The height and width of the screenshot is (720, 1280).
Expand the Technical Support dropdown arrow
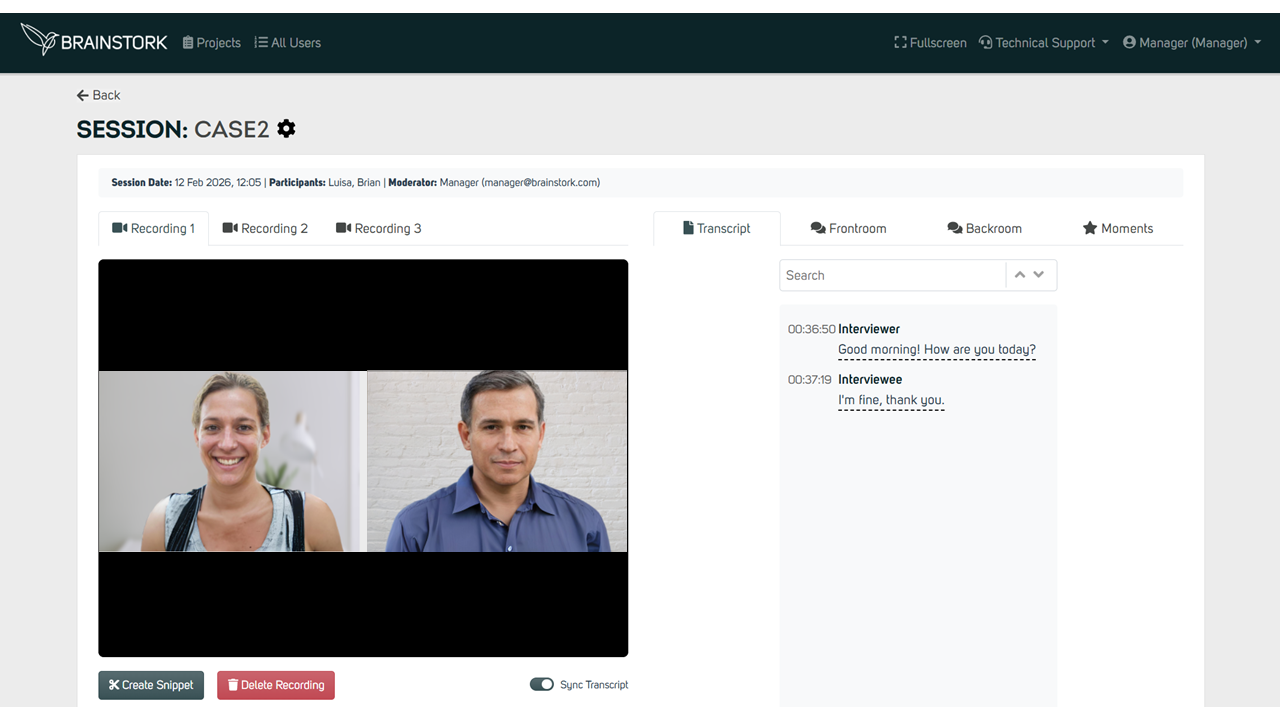(x=1105, y=43)
